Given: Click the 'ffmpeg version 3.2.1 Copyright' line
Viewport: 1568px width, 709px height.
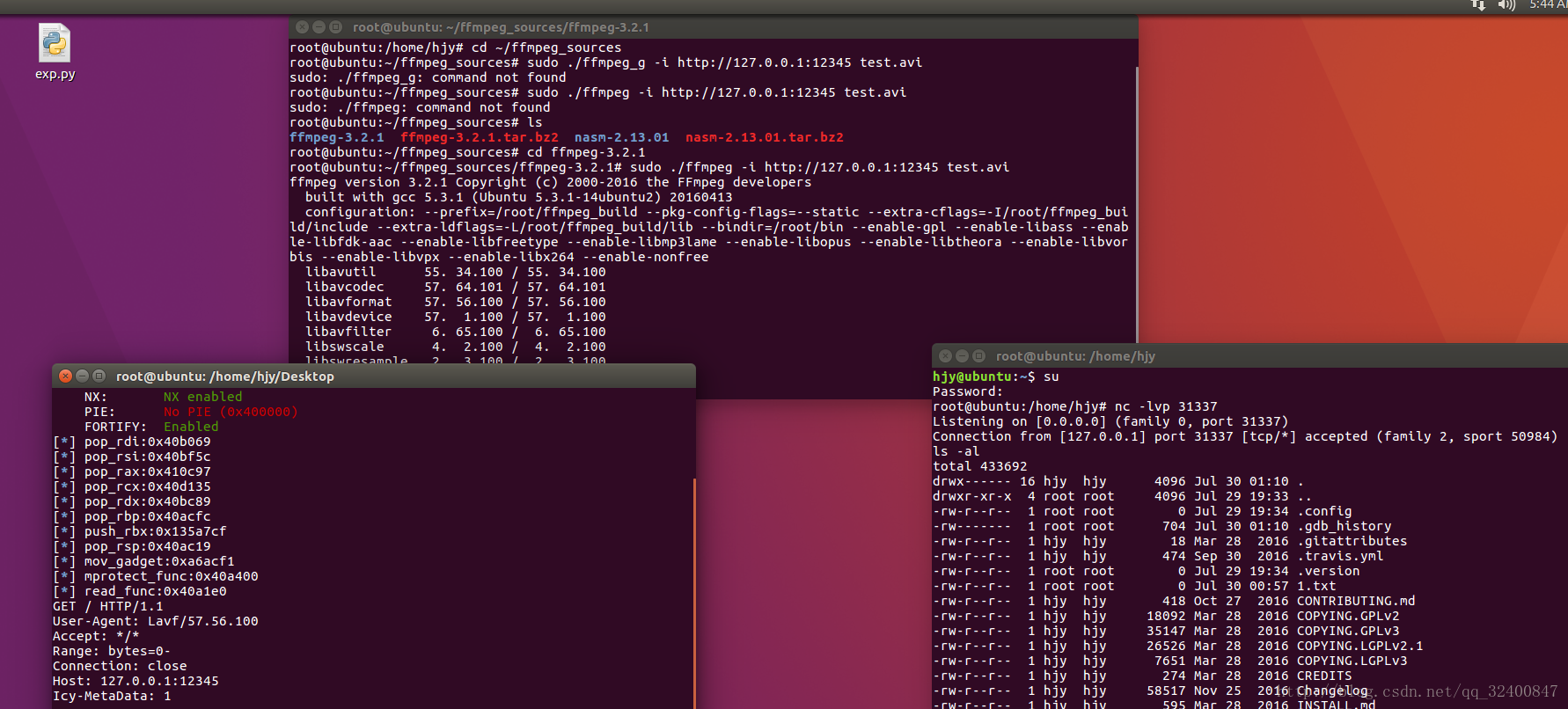Looking at the screenshot, I should tap(551, 182).
